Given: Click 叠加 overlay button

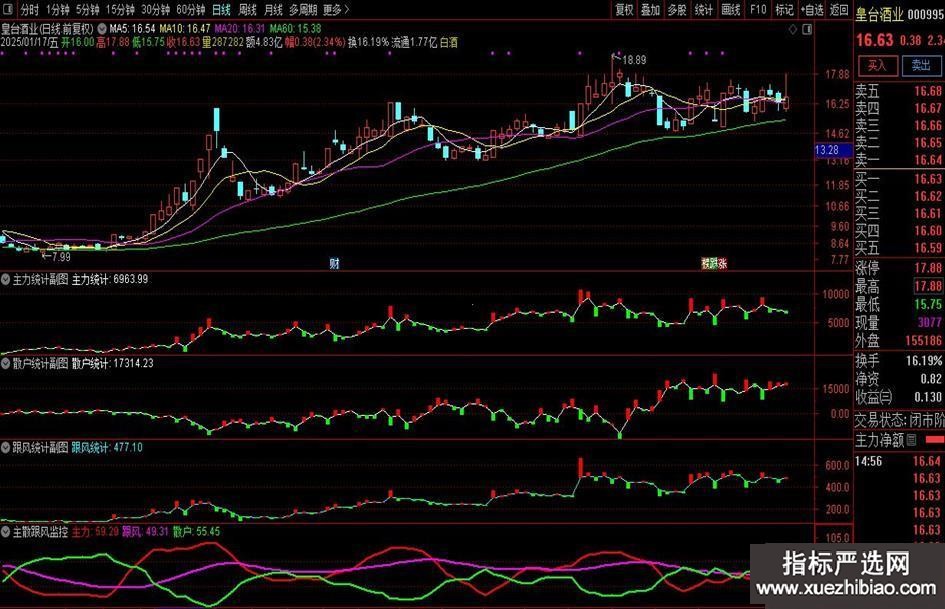Looking at the screenshot, I should click(650, 10).
